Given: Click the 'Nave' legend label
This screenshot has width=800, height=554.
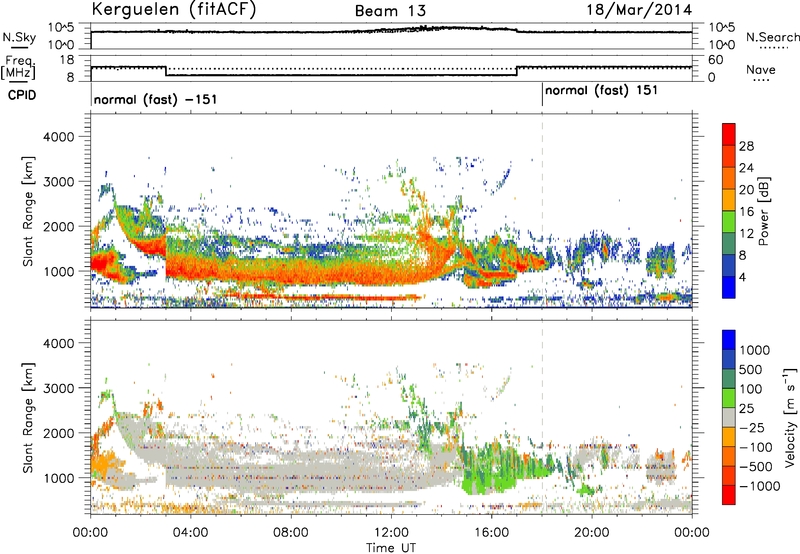Looking at the screenshot, I should tap(761, 70).
